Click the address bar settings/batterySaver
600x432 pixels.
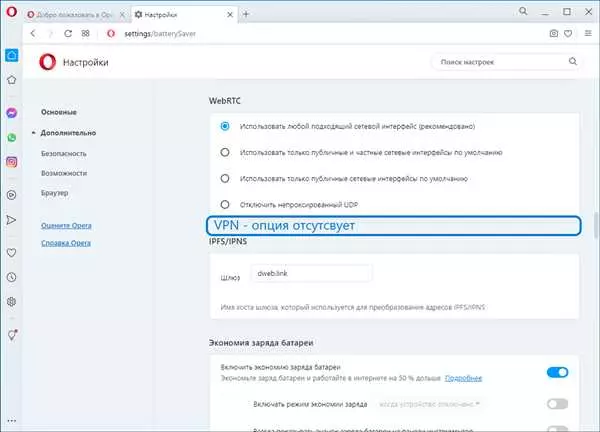160,34
